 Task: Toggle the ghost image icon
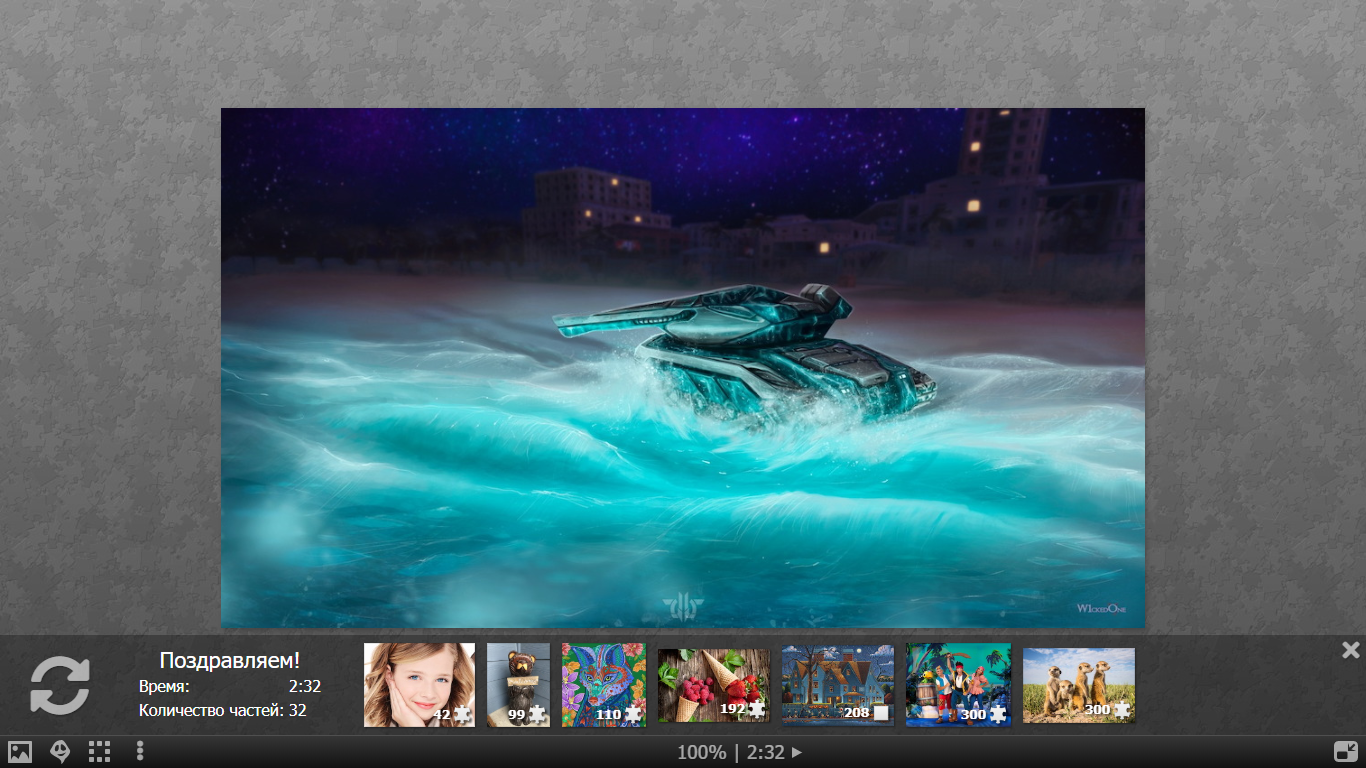pos(60,752)
